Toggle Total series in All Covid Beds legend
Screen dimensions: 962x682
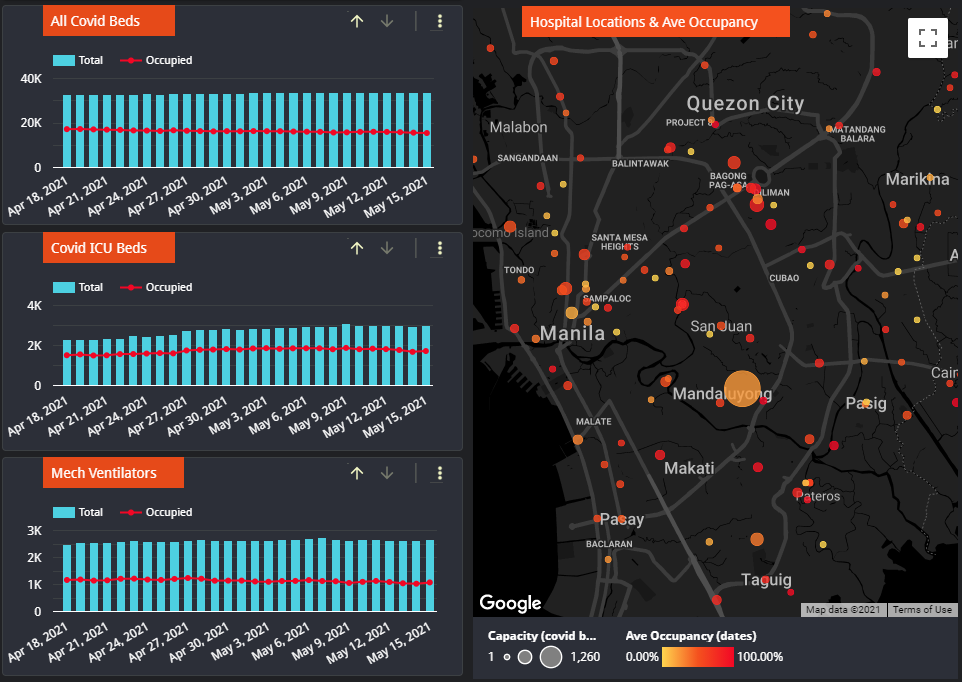pos(78,60)
